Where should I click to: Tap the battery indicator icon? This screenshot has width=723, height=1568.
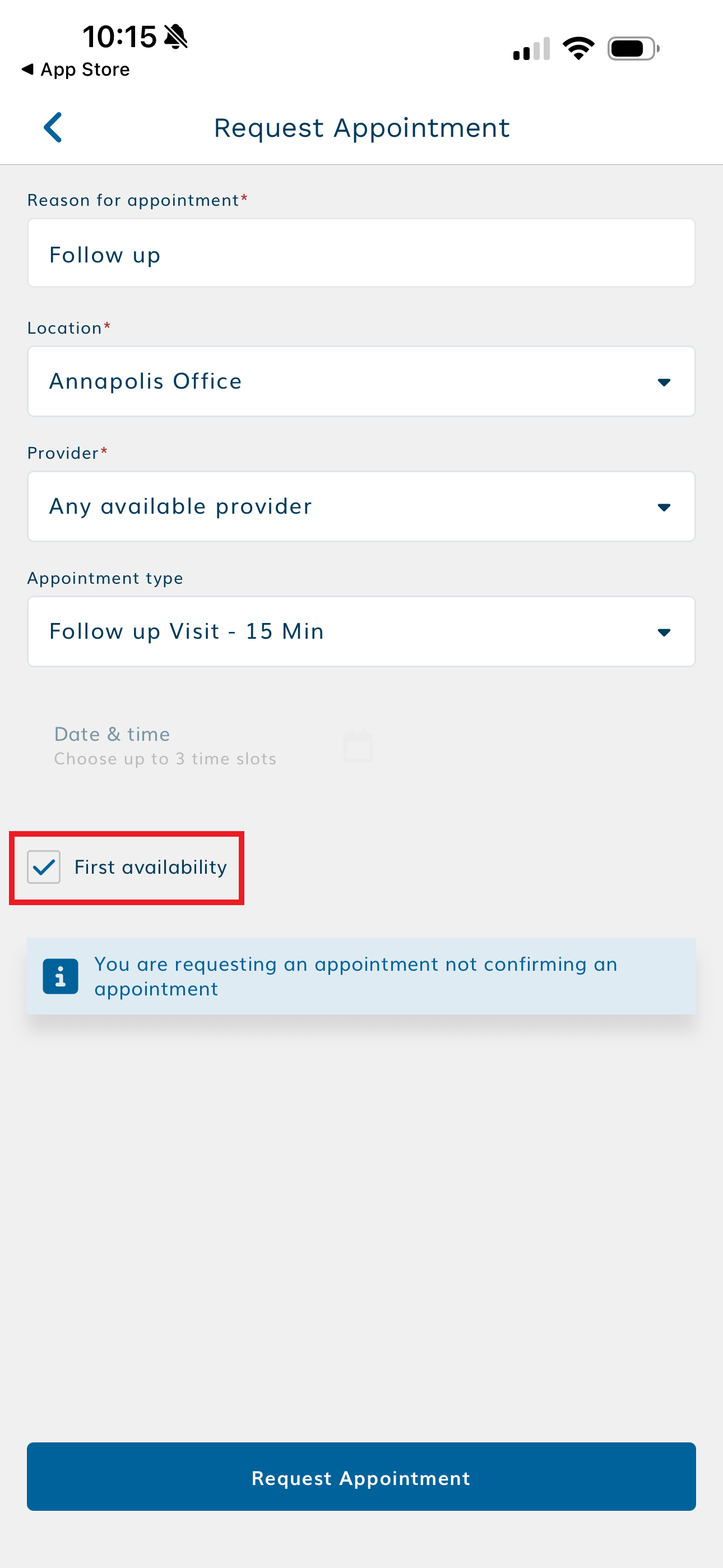[x=633, y=49]
